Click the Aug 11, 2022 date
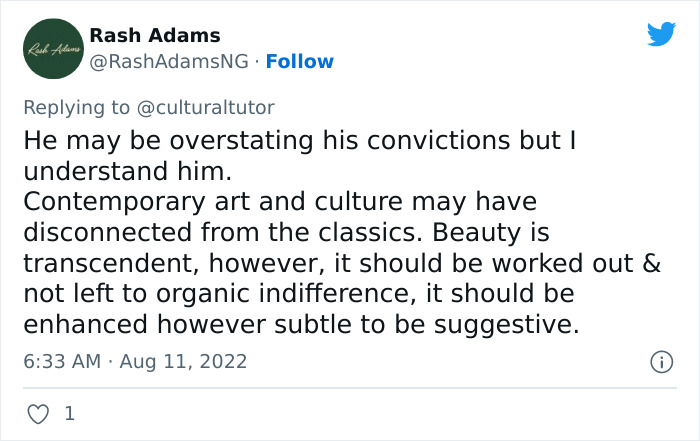The width and height of the screenshot is (700, 441). [x=183, y=362]
